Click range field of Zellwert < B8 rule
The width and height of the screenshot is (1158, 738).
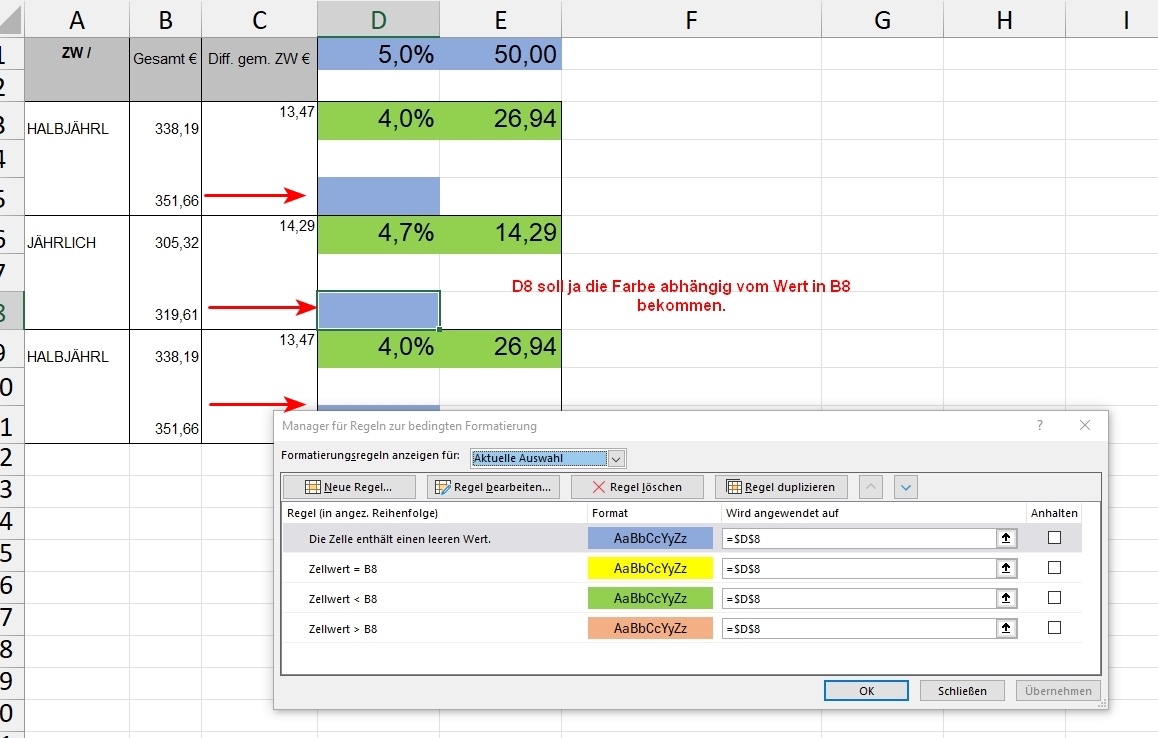point(859,598)
